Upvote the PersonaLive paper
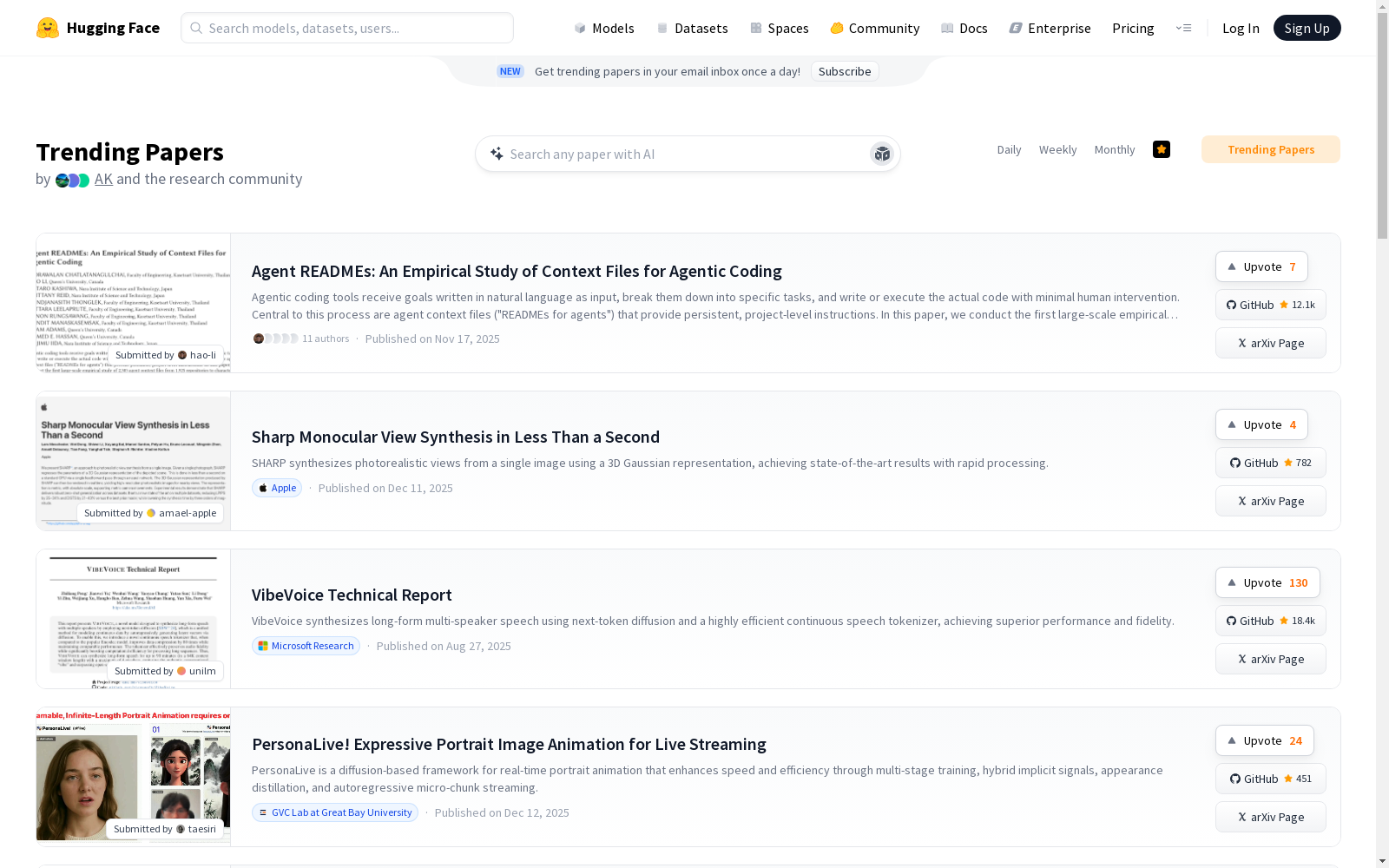 click(x=1264, y=740)
